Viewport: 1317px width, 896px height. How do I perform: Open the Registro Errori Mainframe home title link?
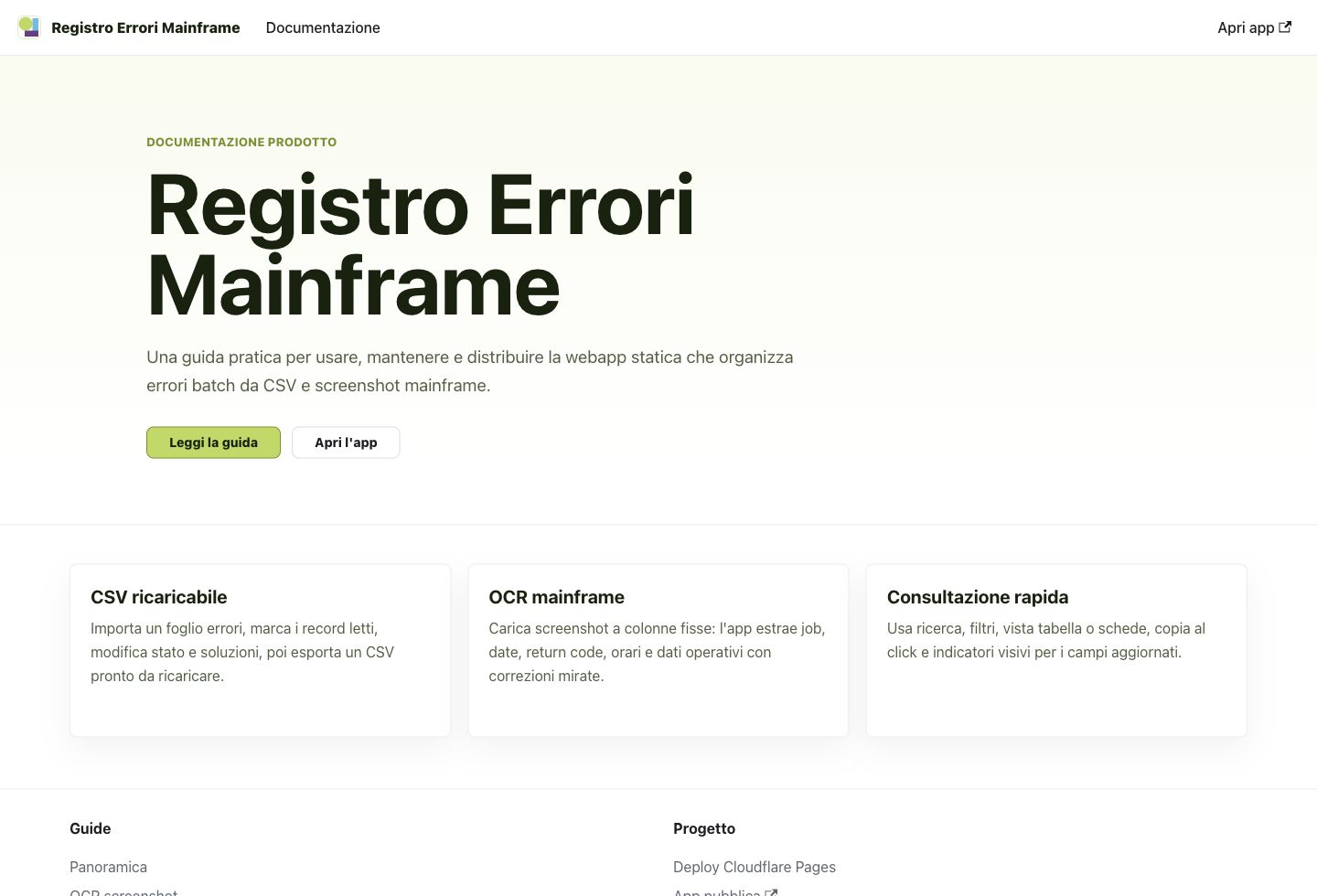[x=145, y=27]
